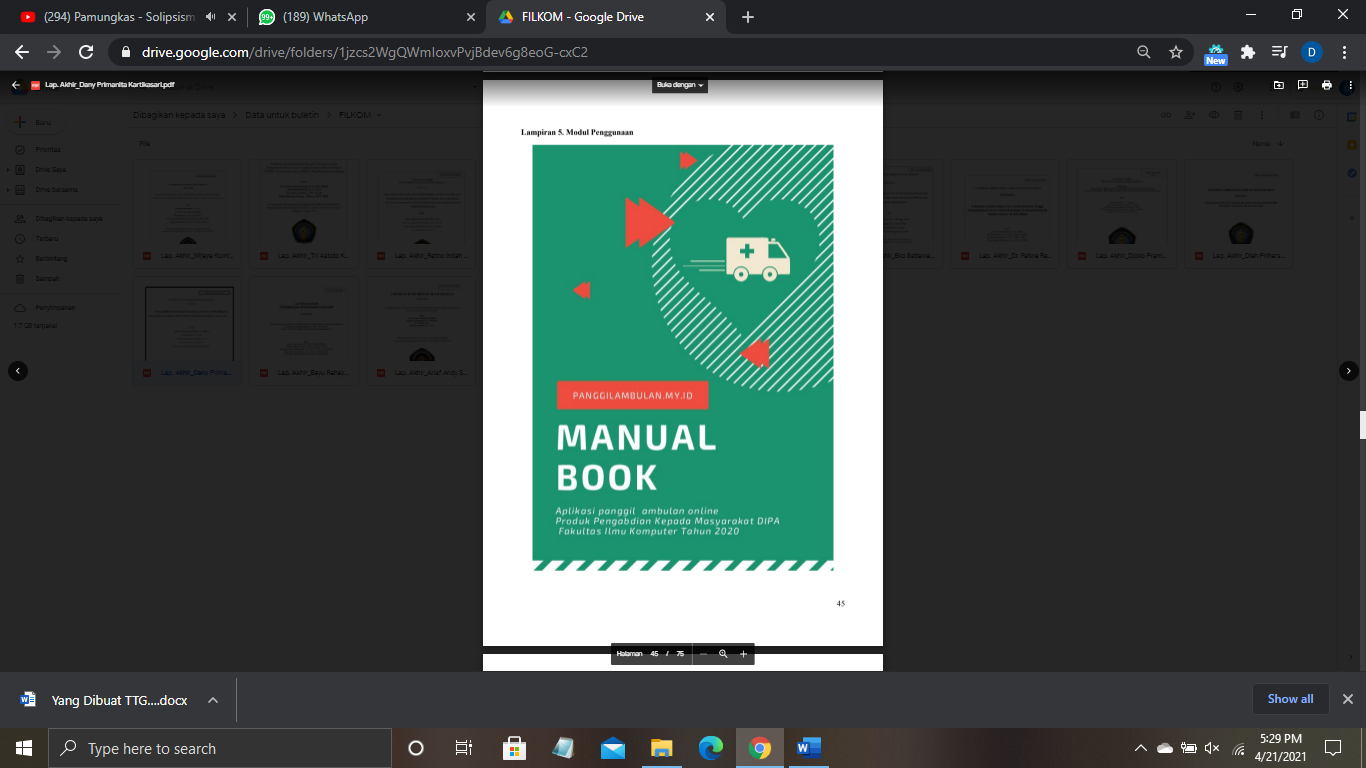Click the extension icon labeled New
Screen dimensions: 1366x768
pyautogui.click(x=1216, y=54)
